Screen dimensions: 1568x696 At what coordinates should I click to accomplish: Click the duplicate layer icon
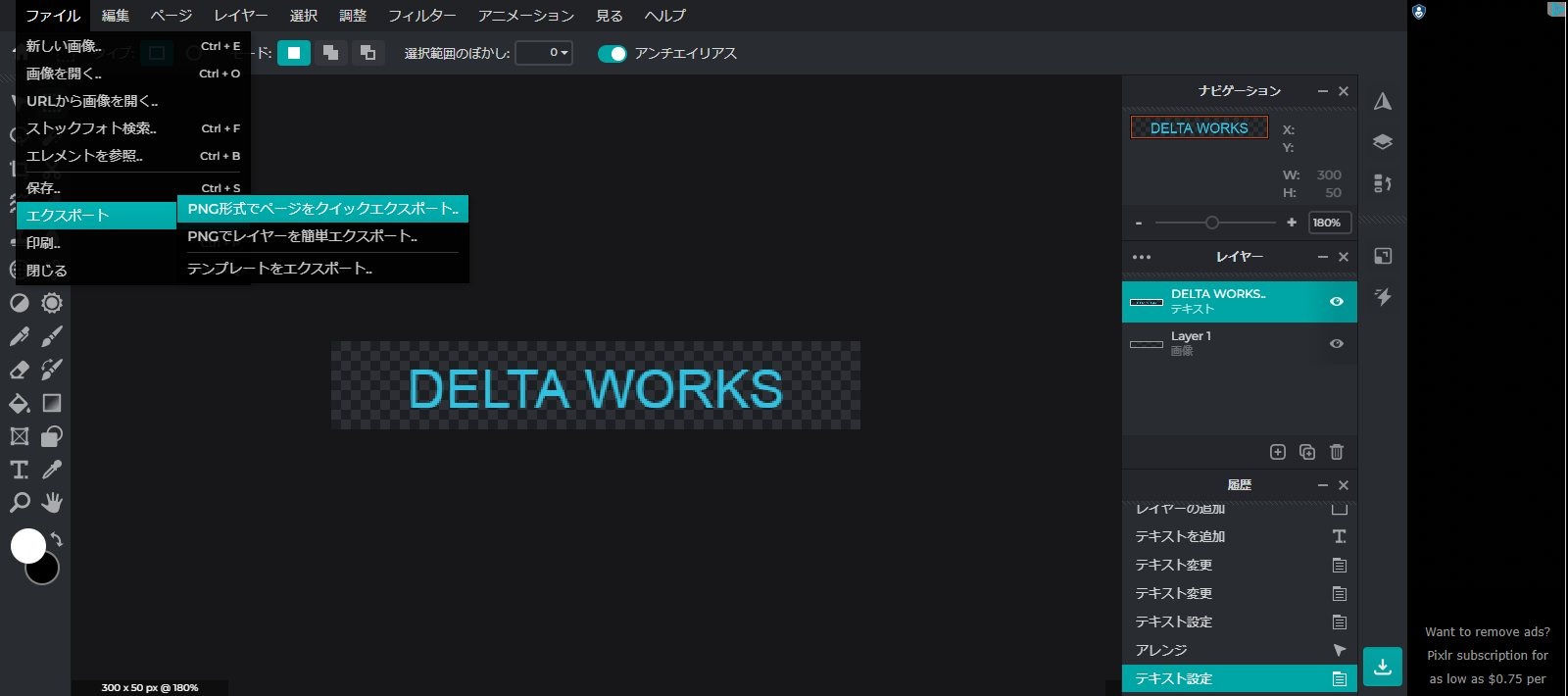click(x=1306, y=452)
